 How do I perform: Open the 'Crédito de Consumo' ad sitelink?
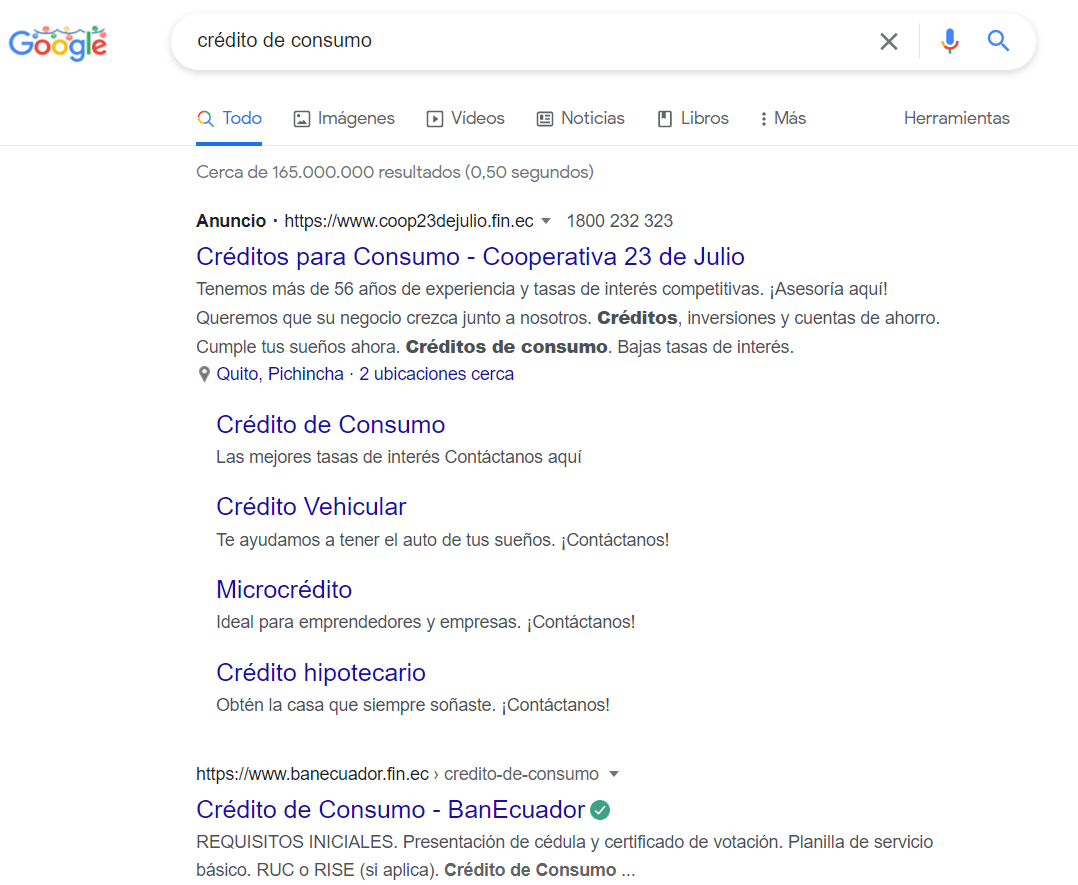coord(331,425)
